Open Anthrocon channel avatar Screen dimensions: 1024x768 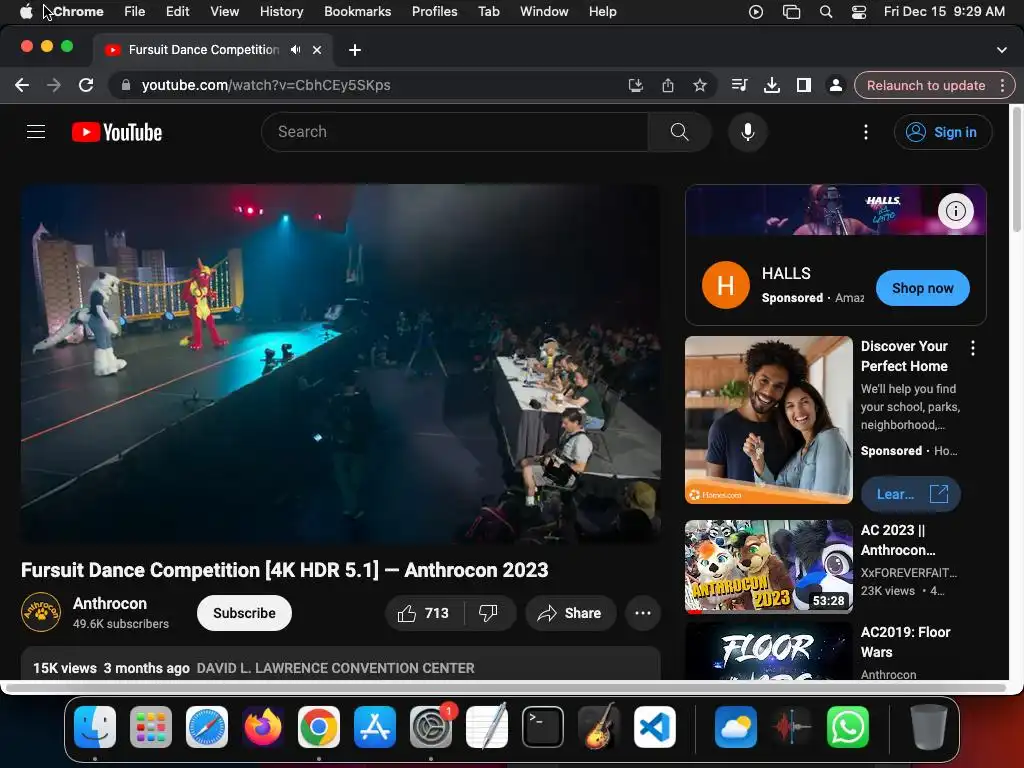tap(40, 612)
